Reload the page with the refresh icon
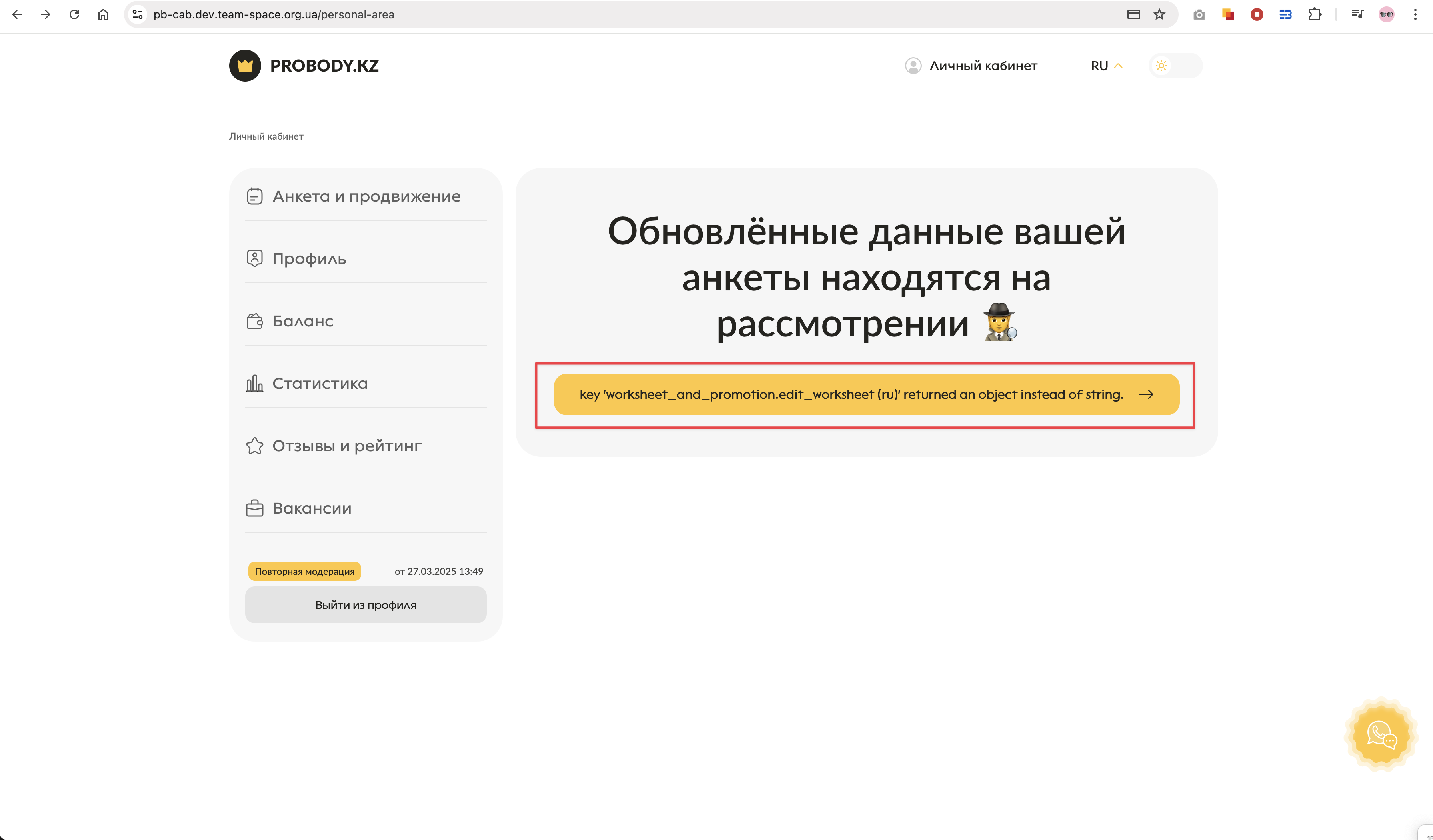The width and height of the screenshot is (1433, 840). click(x=74, y=15)
